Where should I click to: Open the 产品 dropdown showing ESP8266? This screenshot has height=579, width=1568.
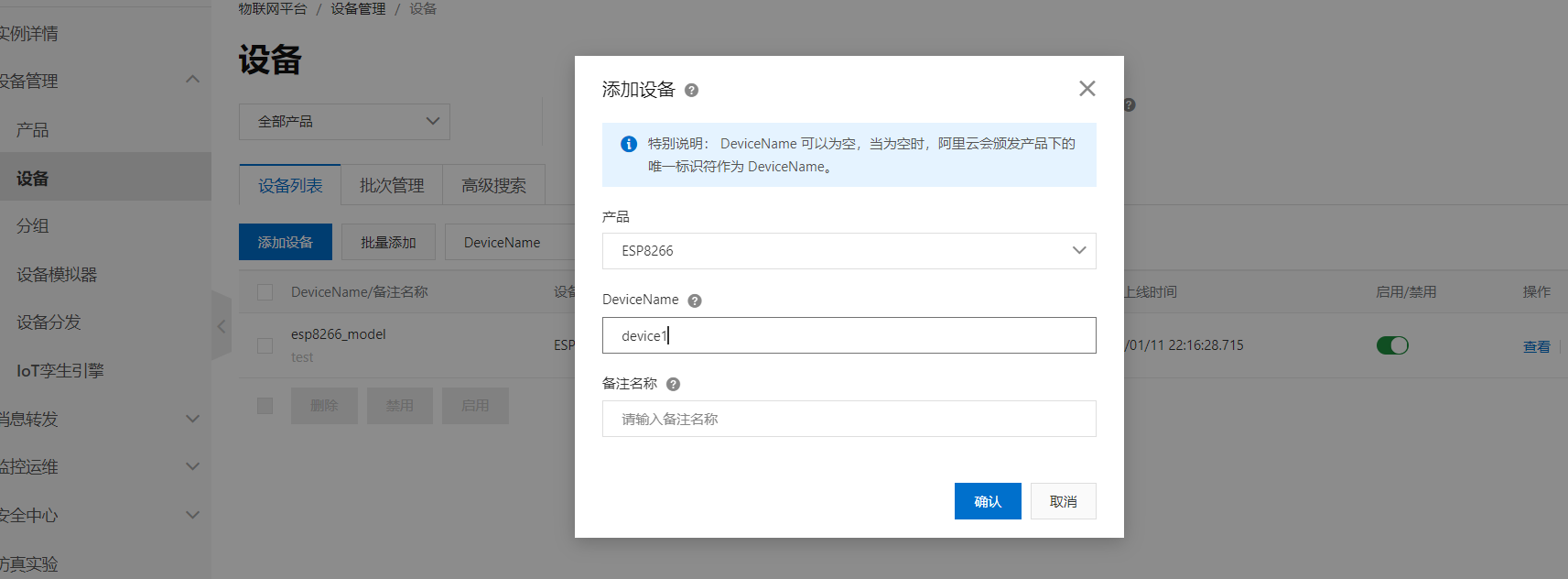point(849,251)
